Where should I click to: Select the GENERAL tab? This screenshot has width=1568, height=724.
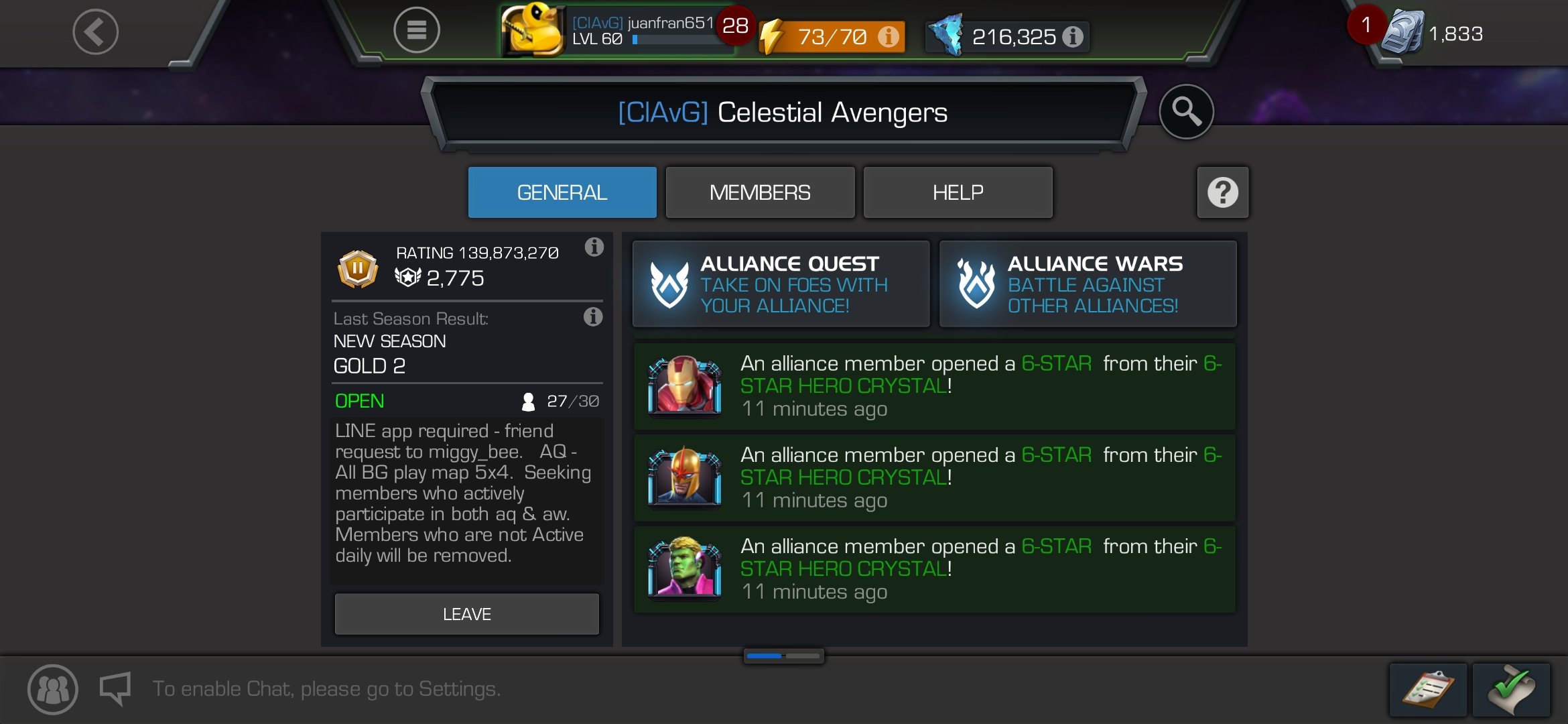562,193
